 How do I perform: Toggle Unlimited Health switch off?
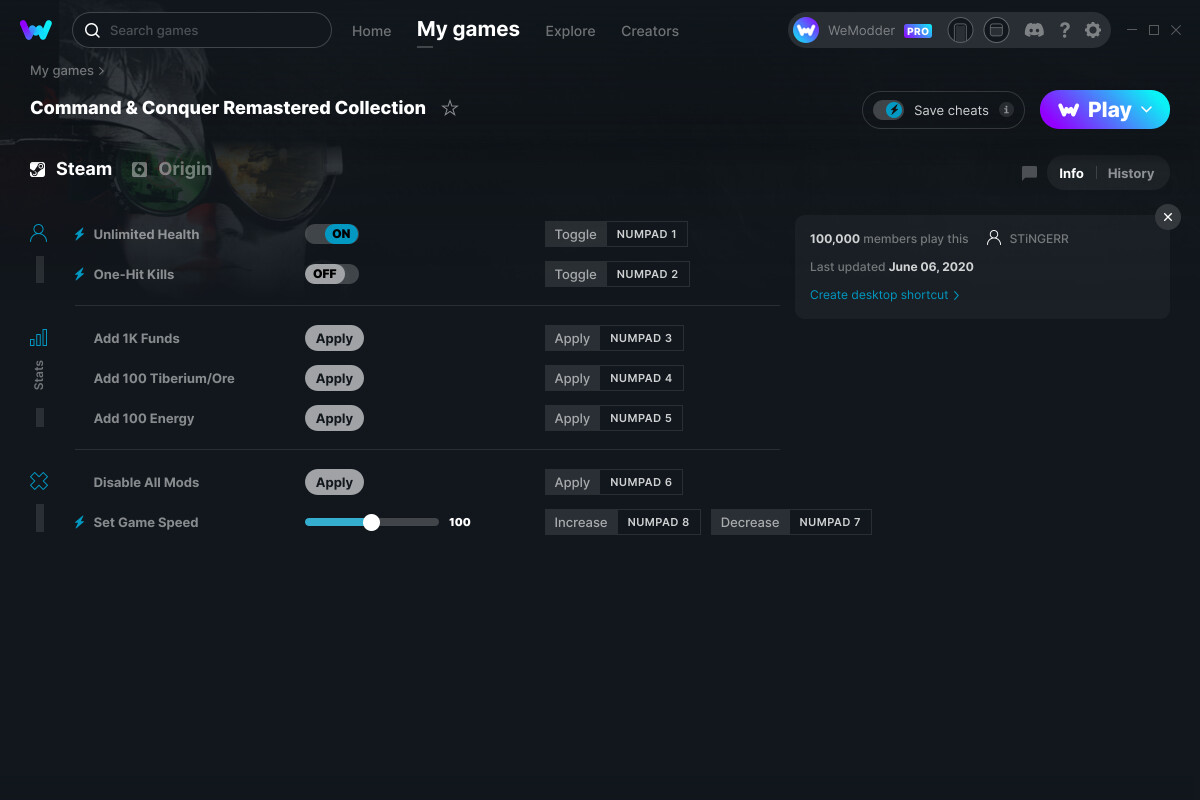tap(331, 234)
